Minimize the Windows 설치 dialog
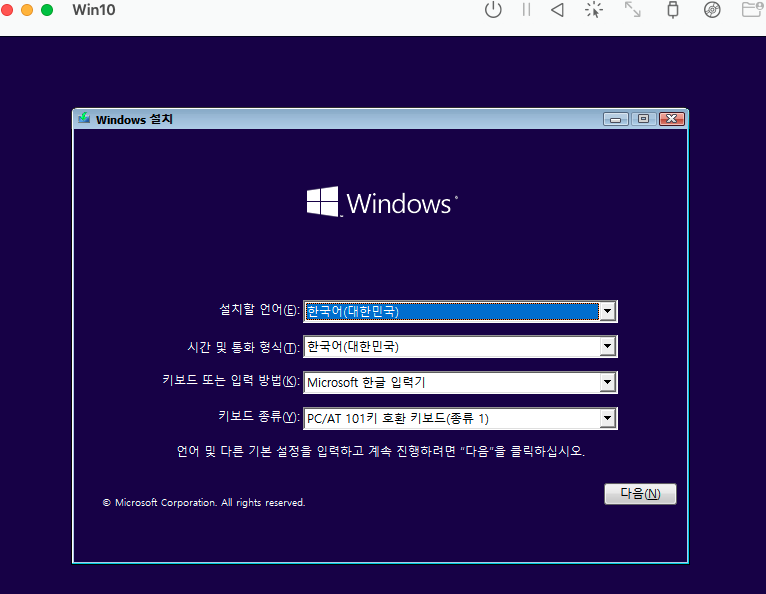766x594 pixels. 616,119
